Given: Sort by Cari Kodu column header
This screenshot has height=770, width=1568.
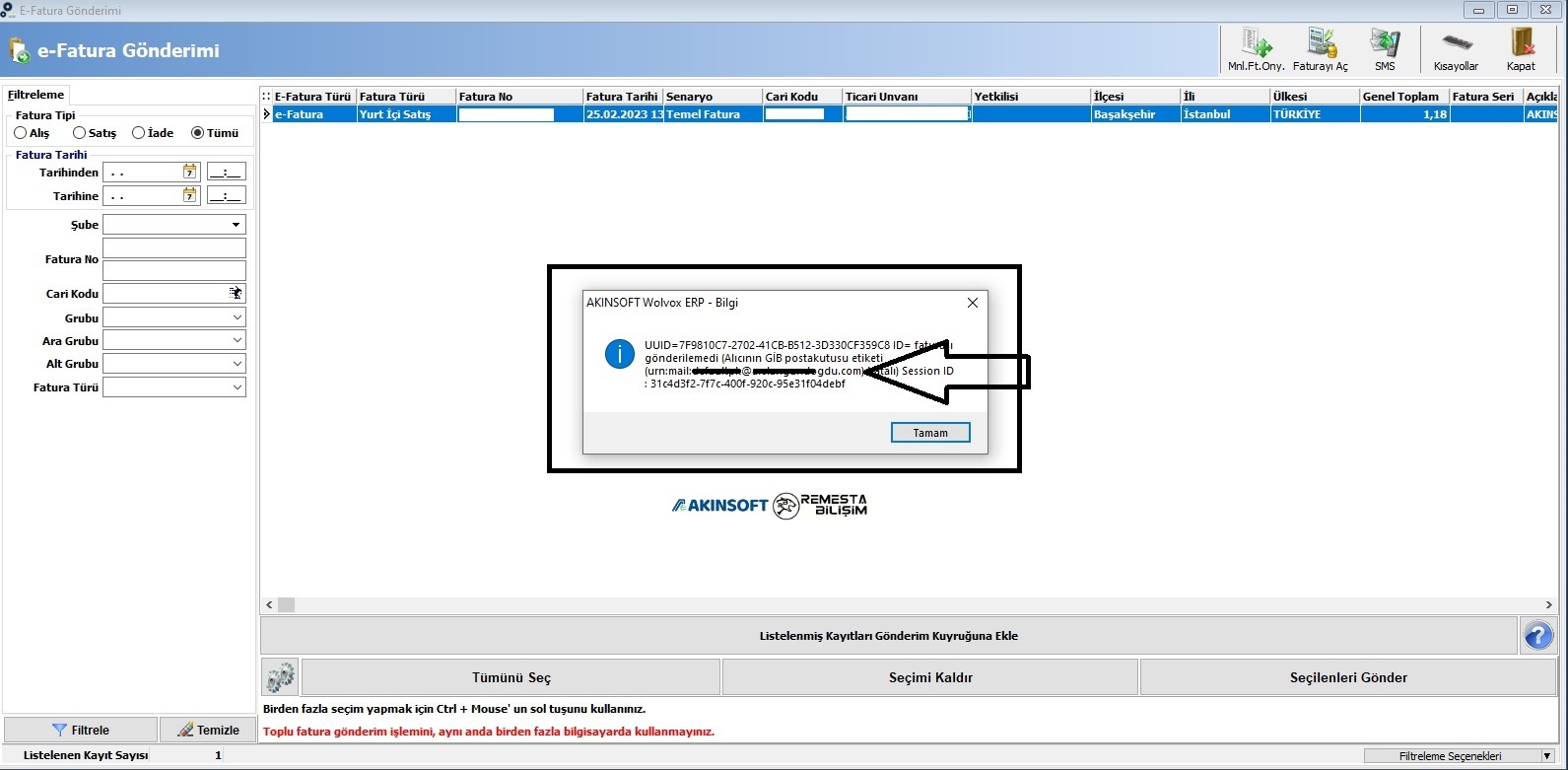Looking at the screenshot, I should tap(802, 96).
